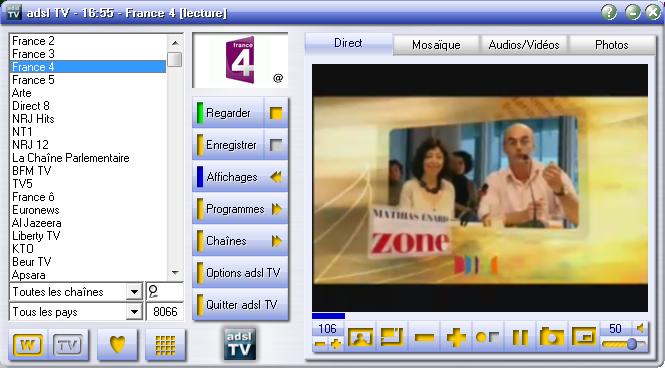Select France 3 in channel list
Image resolution: width=665 pixels, height=368 pixels.
tap(88, 54)
